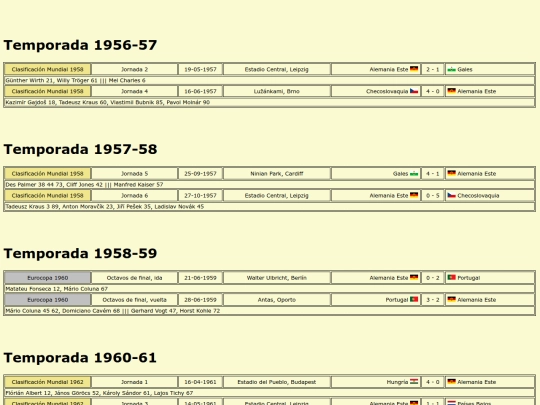The image size is (540, 405).
Task: Click East Germany flag in the 16-06-1957 match
Action: (x=451, y=91)
